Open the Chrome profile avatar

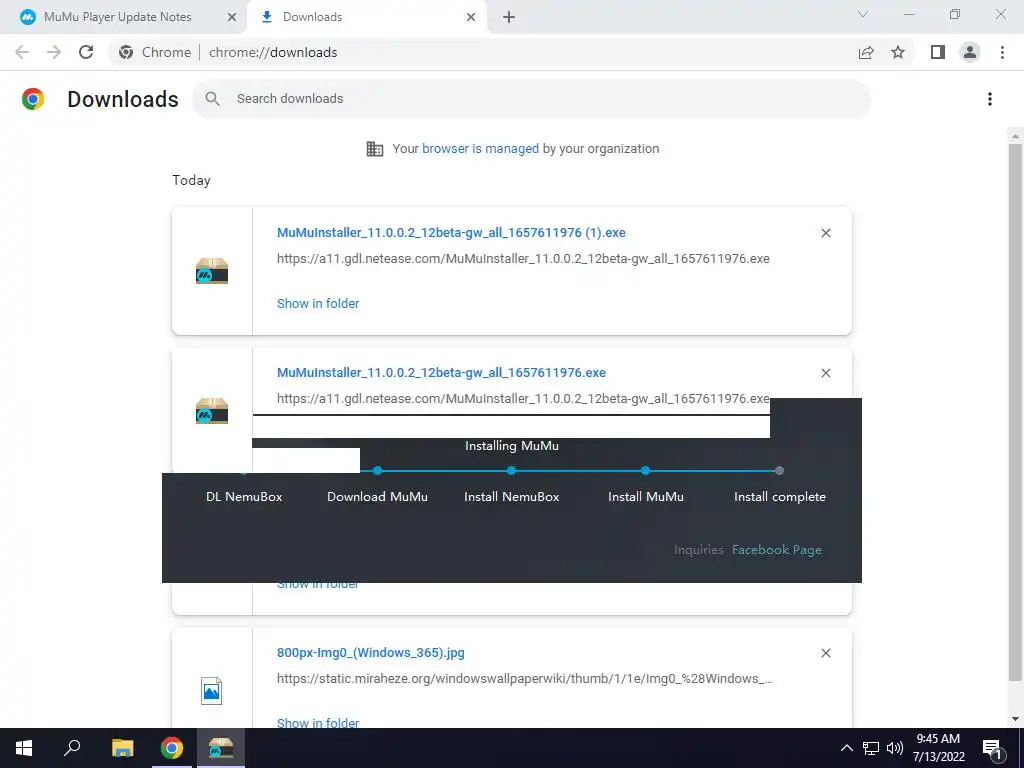click(970, 52)
